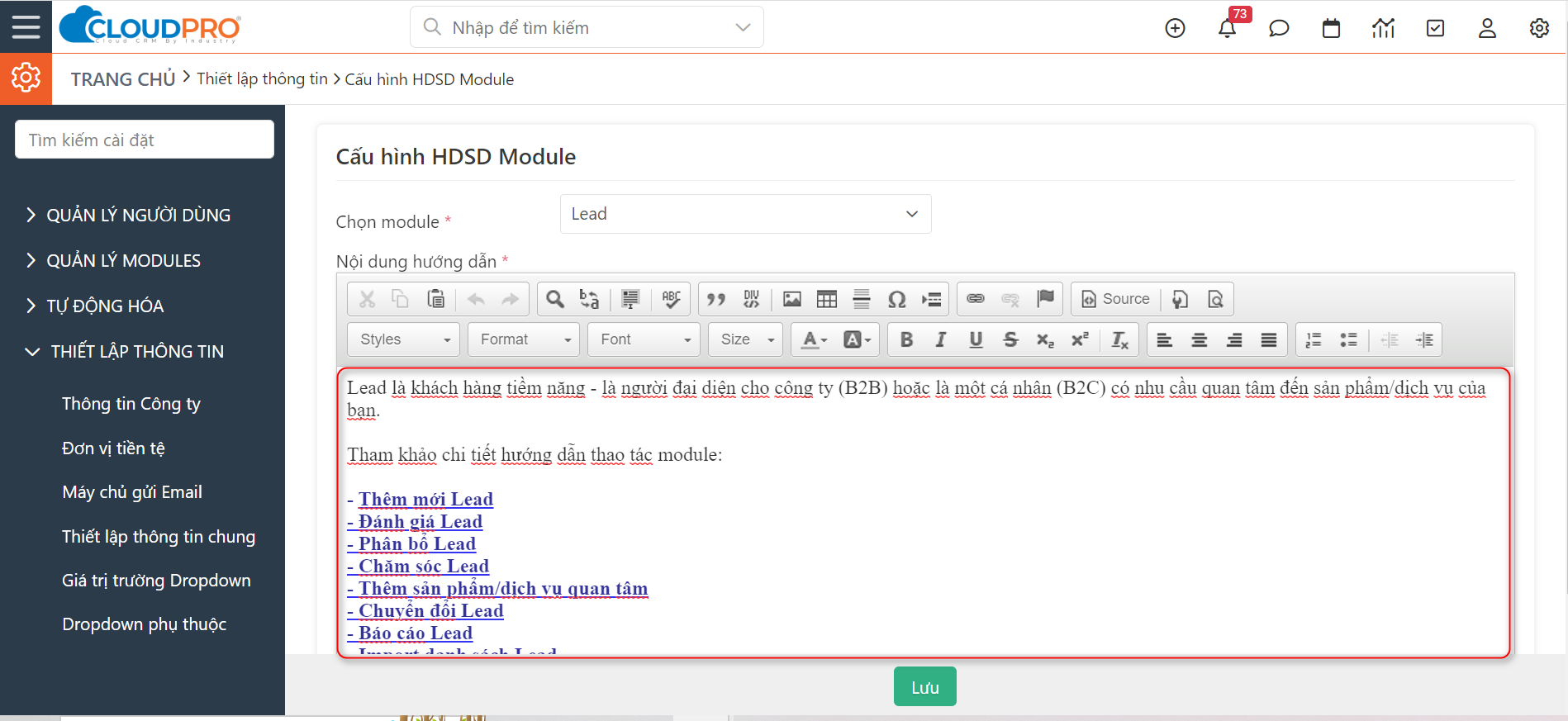Image resolution: width=1568 pixels, height=721 pixels.
Task: Collapse THIẾT LẬP THÔNG TIN section
Action: pyautogui.click(x=125, y=352)
